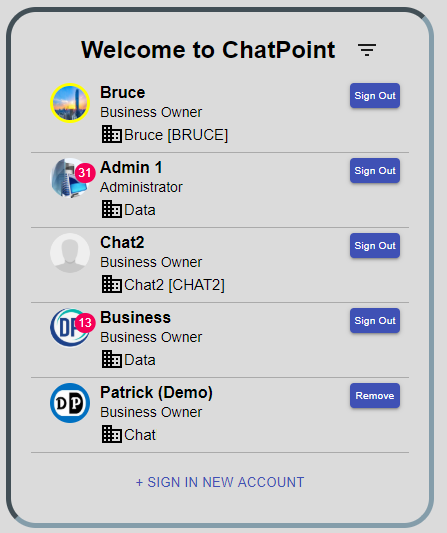The width and height of the screenshot is (447, 533).
Task: Sign out of the Business account
Action: coord(375,321)
